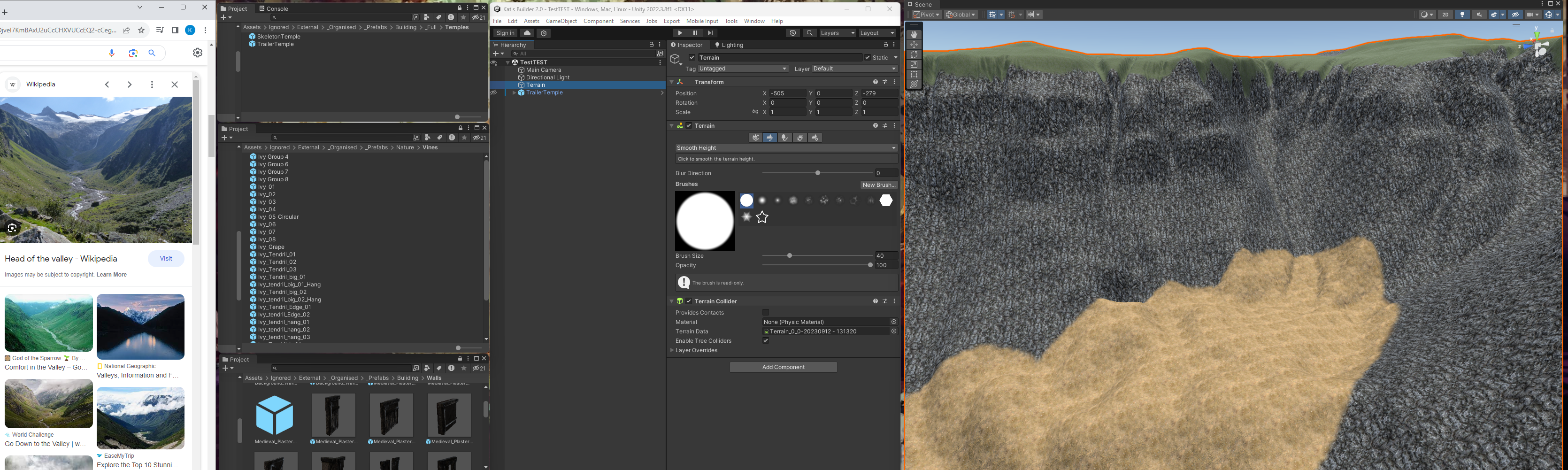Open the Layers dropdown in Unity toolbar
Screen dimensions: 1568x470
coord(837,33)
